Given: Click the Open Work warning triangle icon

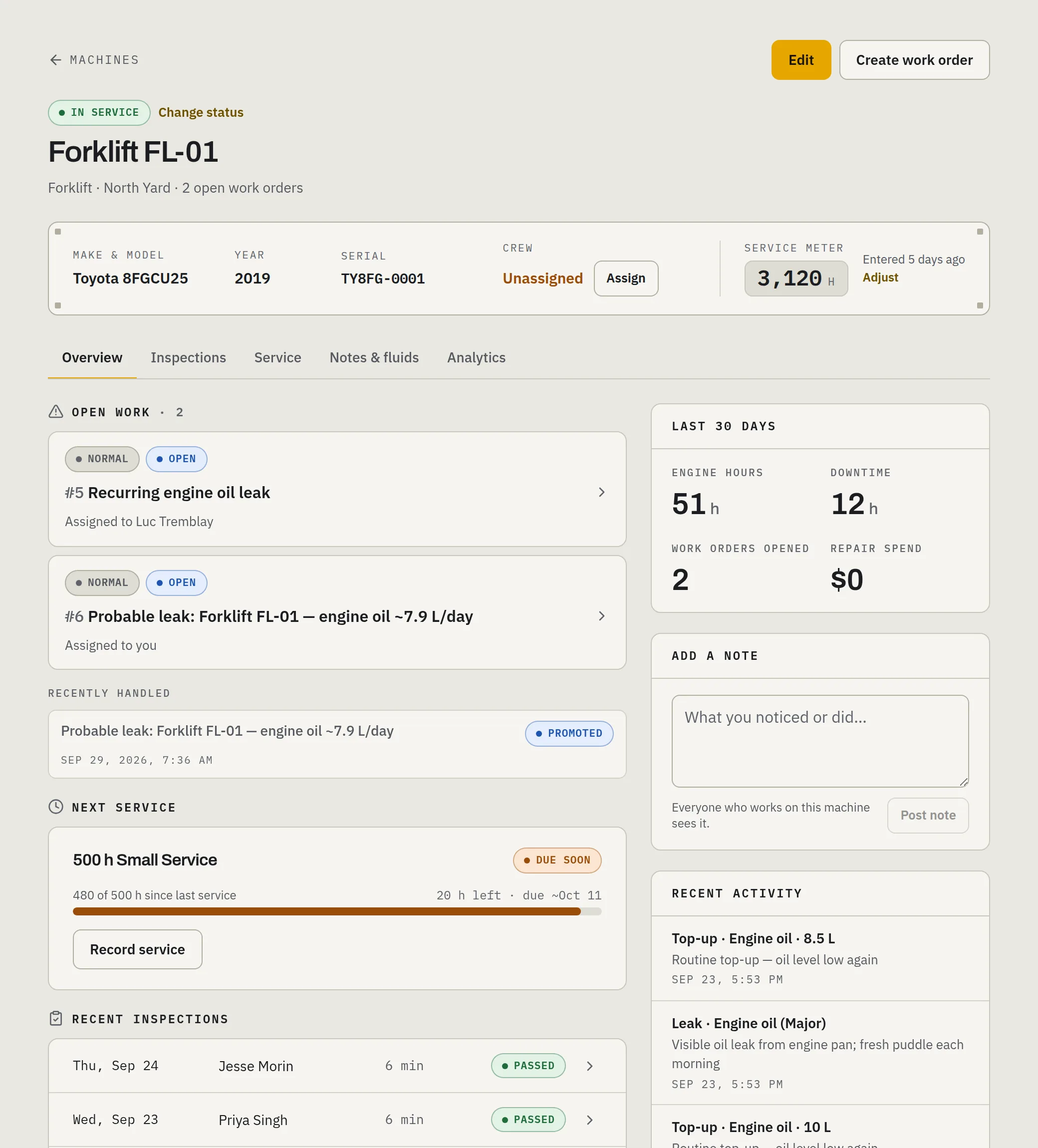Looking at the screenshot, I should tap(56, 411).
